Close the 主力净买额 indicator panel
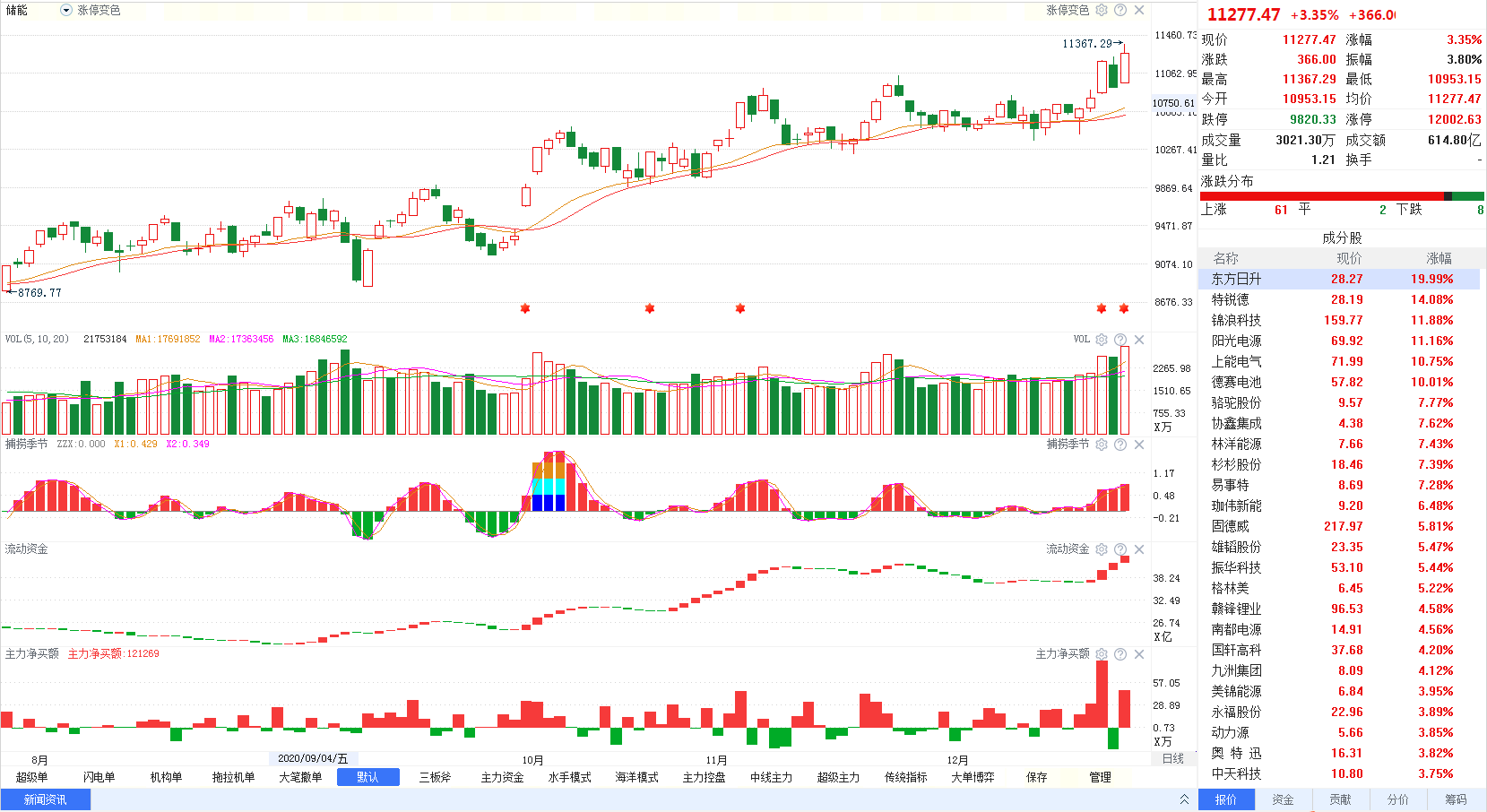Image resolution: width=1487 pixels, height=812 pixels. (1139, 654)
